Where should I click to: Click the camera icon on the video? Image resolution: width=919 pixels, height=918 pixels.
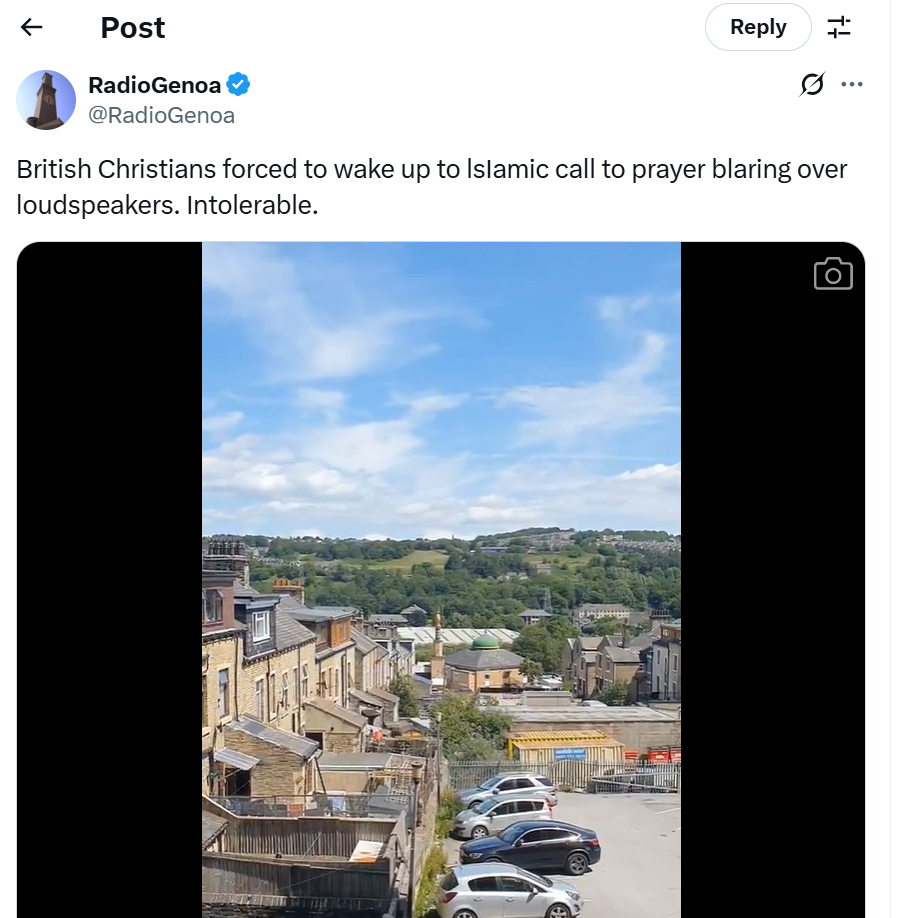click(x=833, y=274)
